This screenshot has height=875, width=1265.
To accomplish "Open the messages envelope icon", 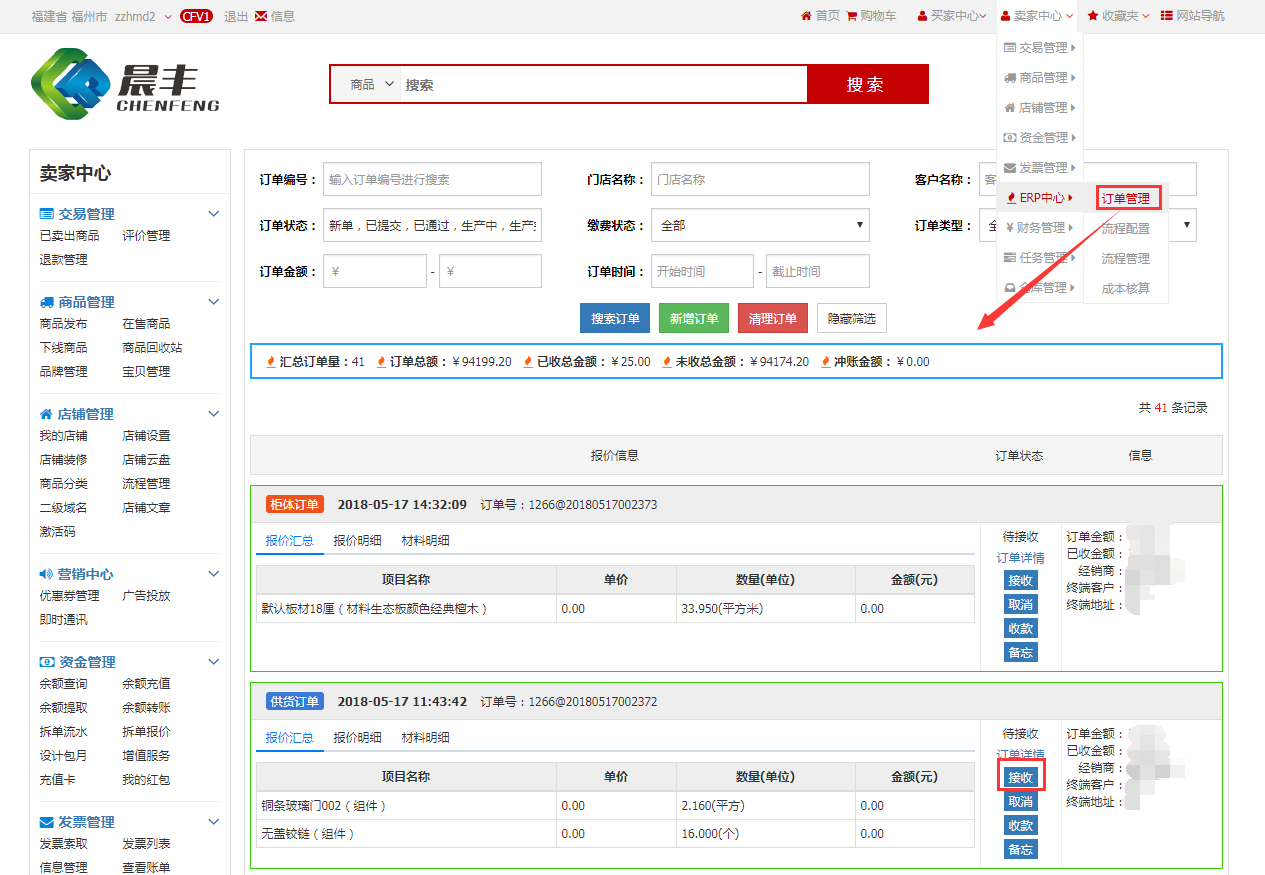I will (261, 16).
